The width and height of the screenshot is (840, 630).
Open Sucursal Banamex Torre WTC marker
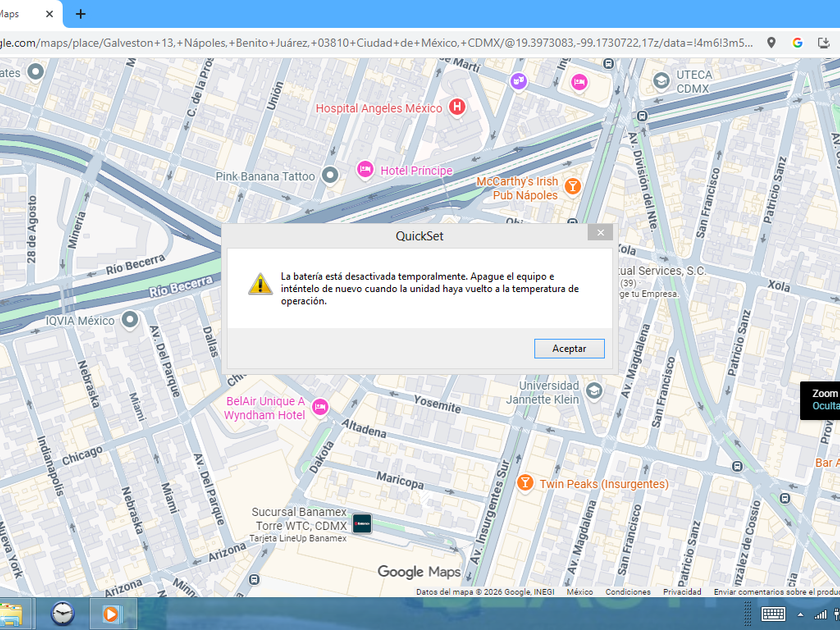pos(362,523)
